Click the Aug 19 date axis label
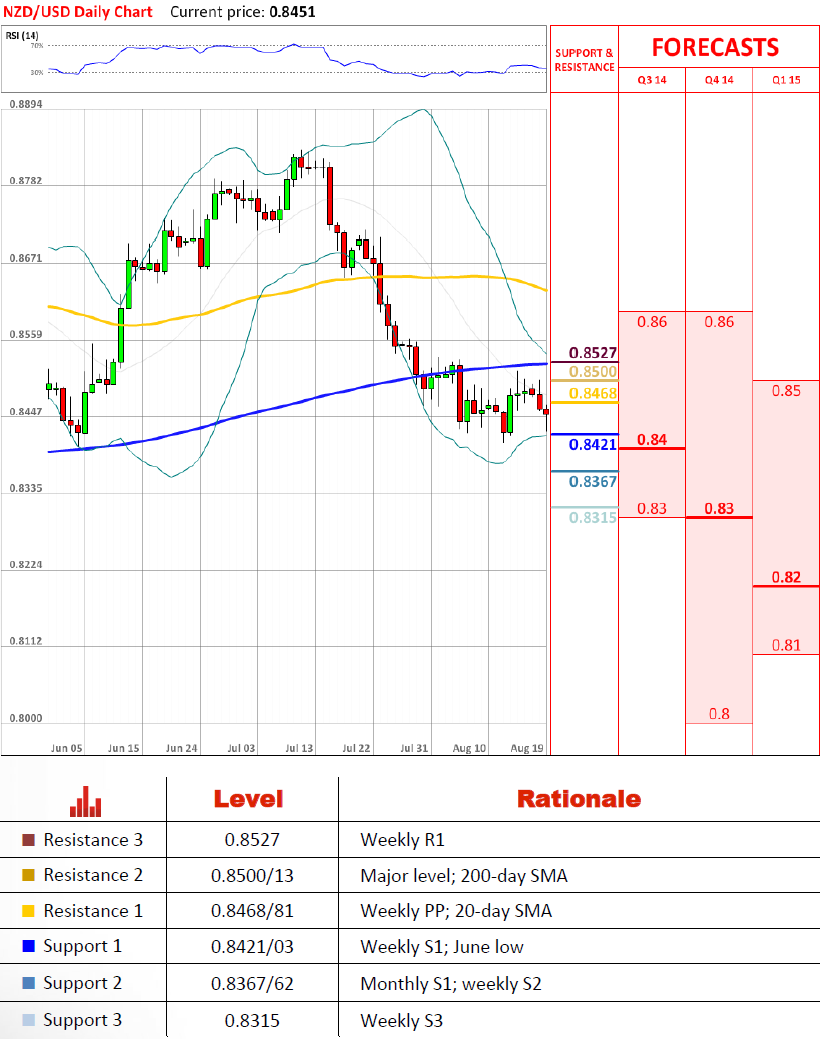Viewport: 821px width, 1039px height. (527, 748)
